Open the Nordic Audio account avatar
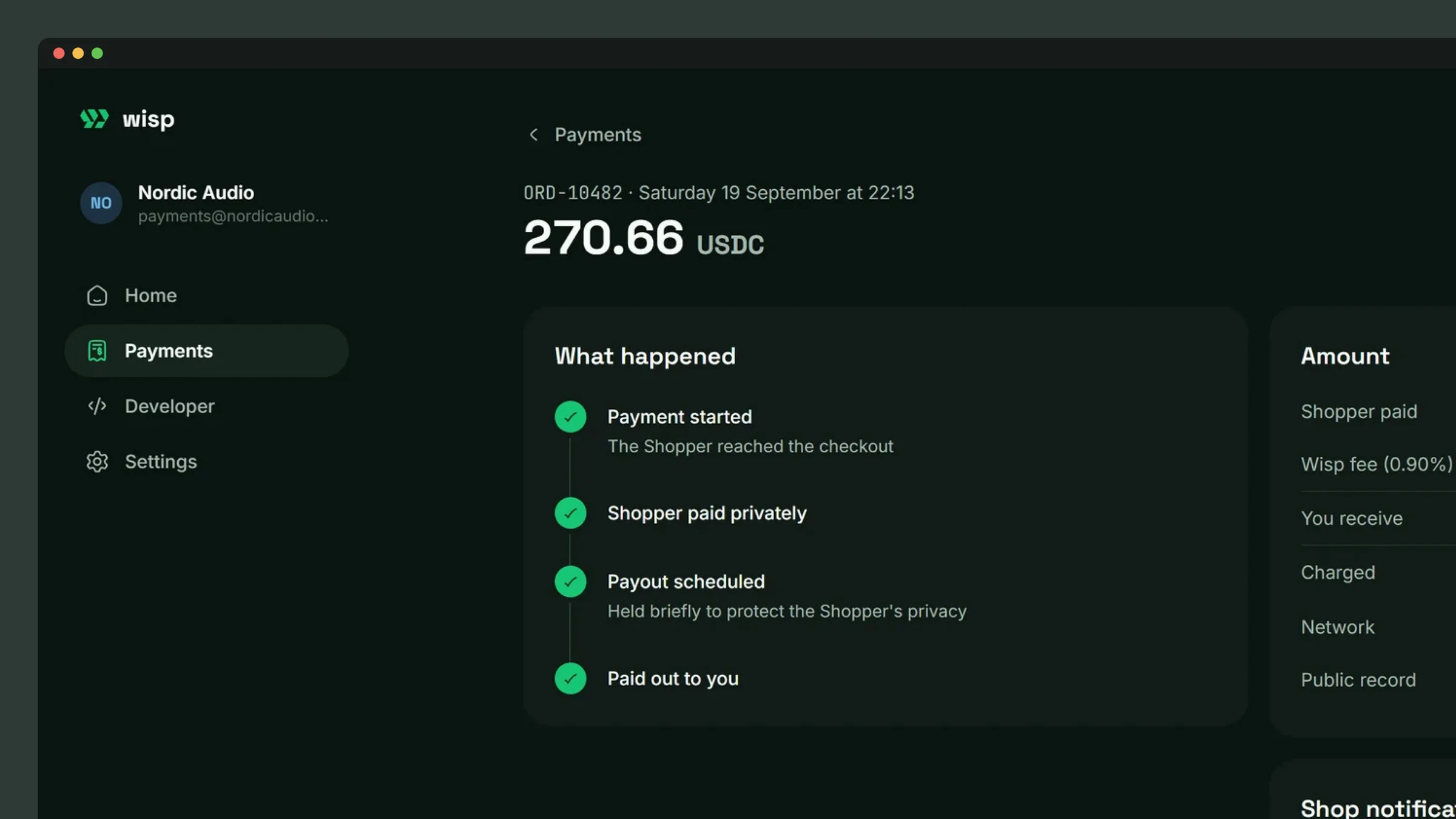1456x819 pixels. click(x=101, y=203)
